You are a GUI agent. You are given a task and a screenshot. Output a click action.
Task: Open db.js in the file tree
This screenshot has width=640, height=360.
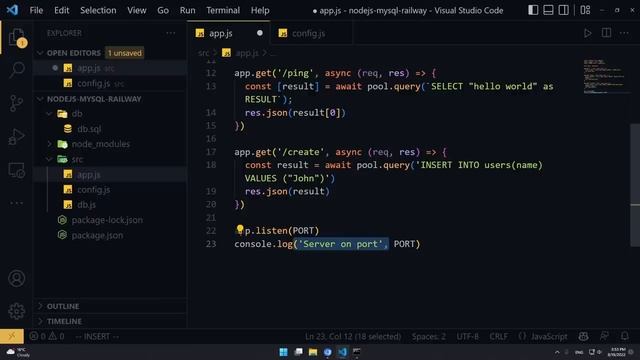87,205
